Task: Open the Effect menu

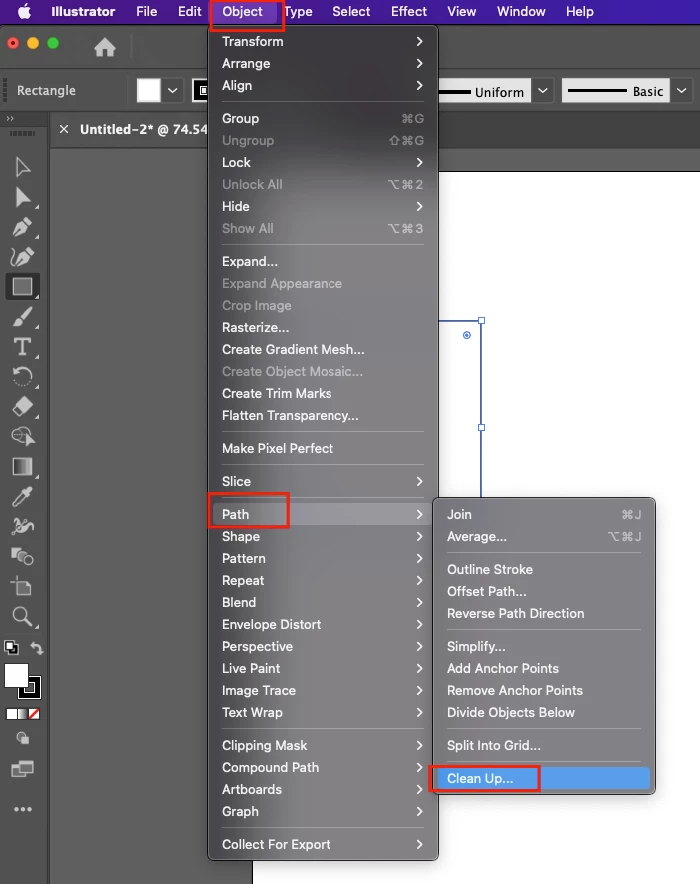Action: point(409,11)
